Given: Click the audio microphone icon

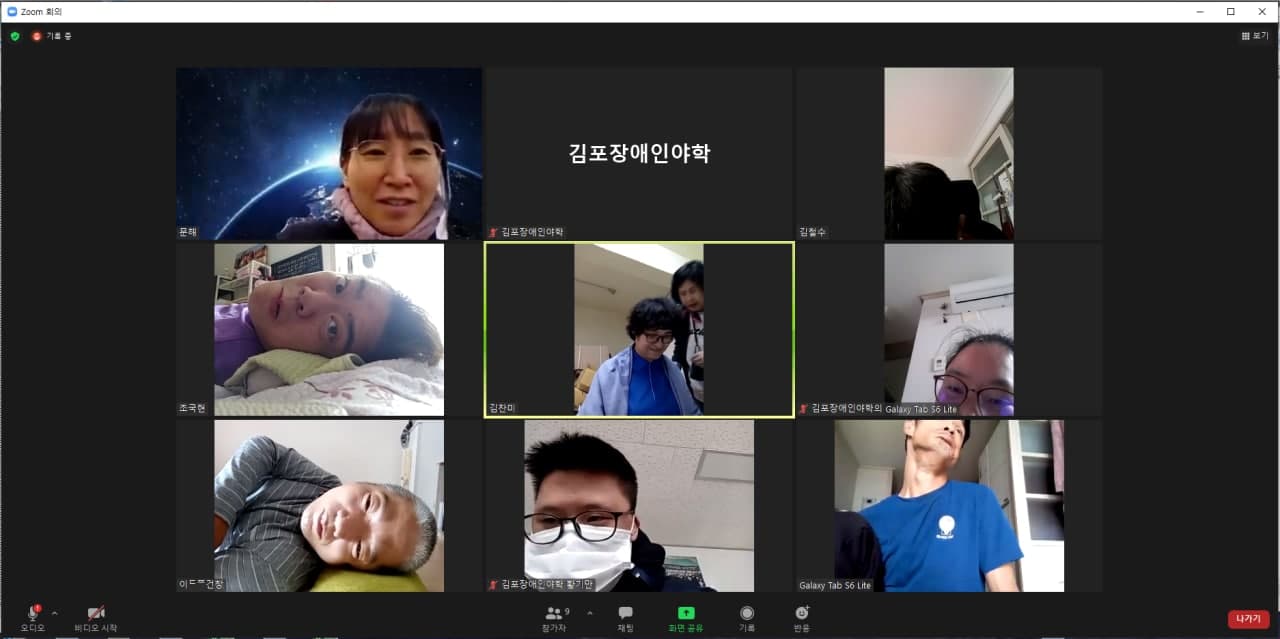Looking at the screenshot, I should [x=32, y=613].
